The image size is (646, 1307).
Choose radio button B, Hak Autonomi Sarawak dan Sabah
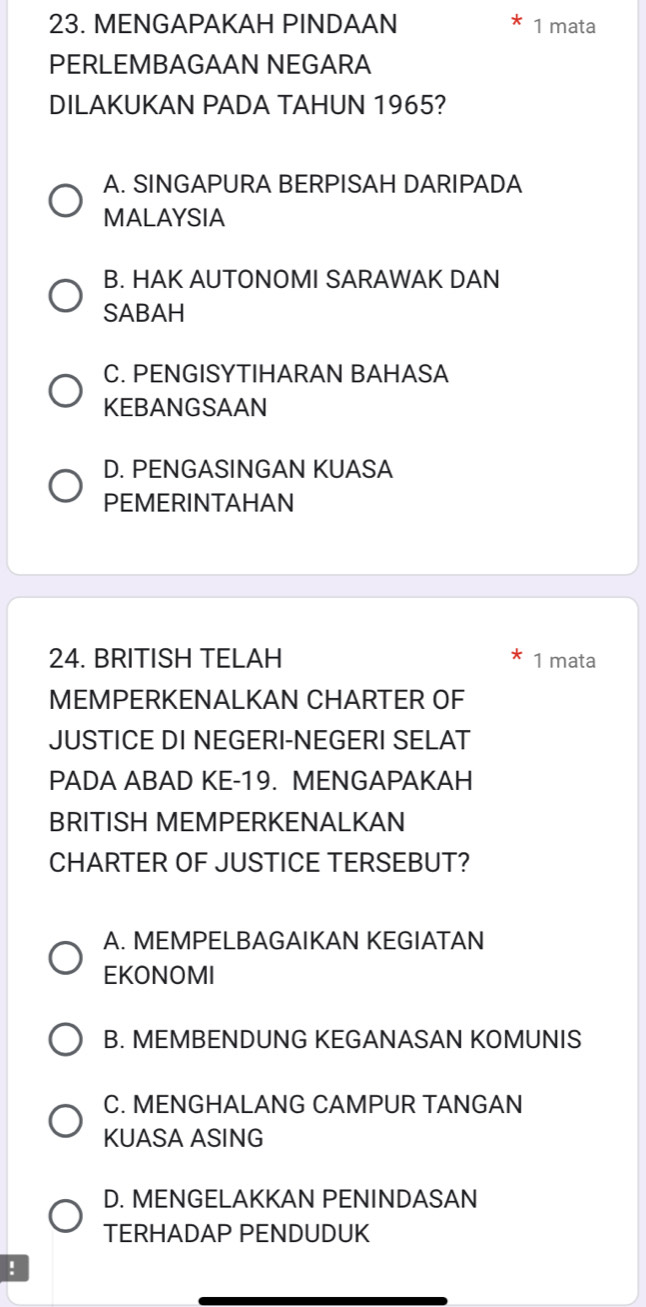pyautogui.click(x=67, y=296)
